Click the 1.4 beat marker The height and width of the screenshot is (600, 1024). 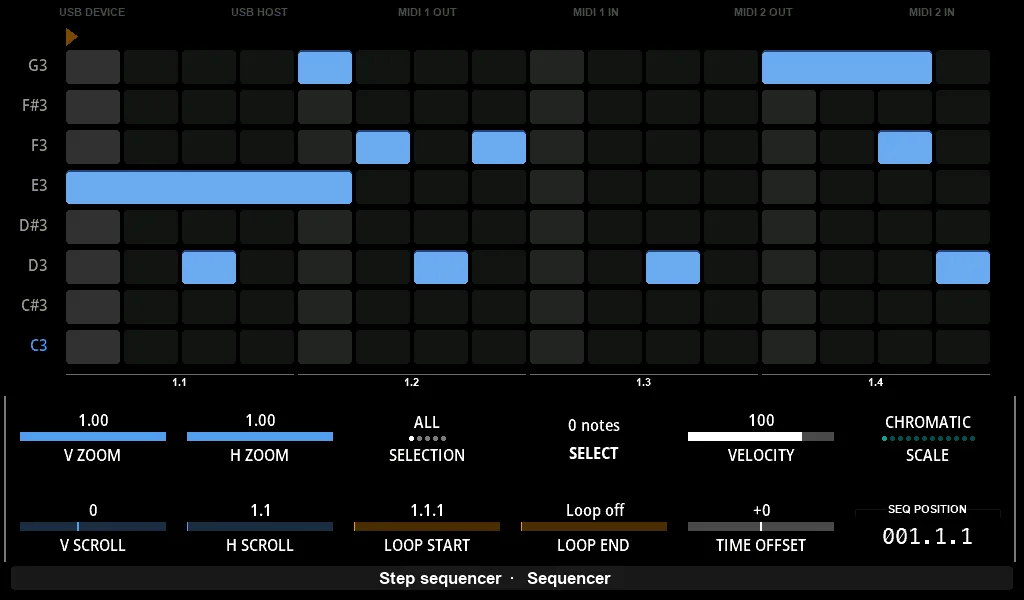click(x=875, y=382)
